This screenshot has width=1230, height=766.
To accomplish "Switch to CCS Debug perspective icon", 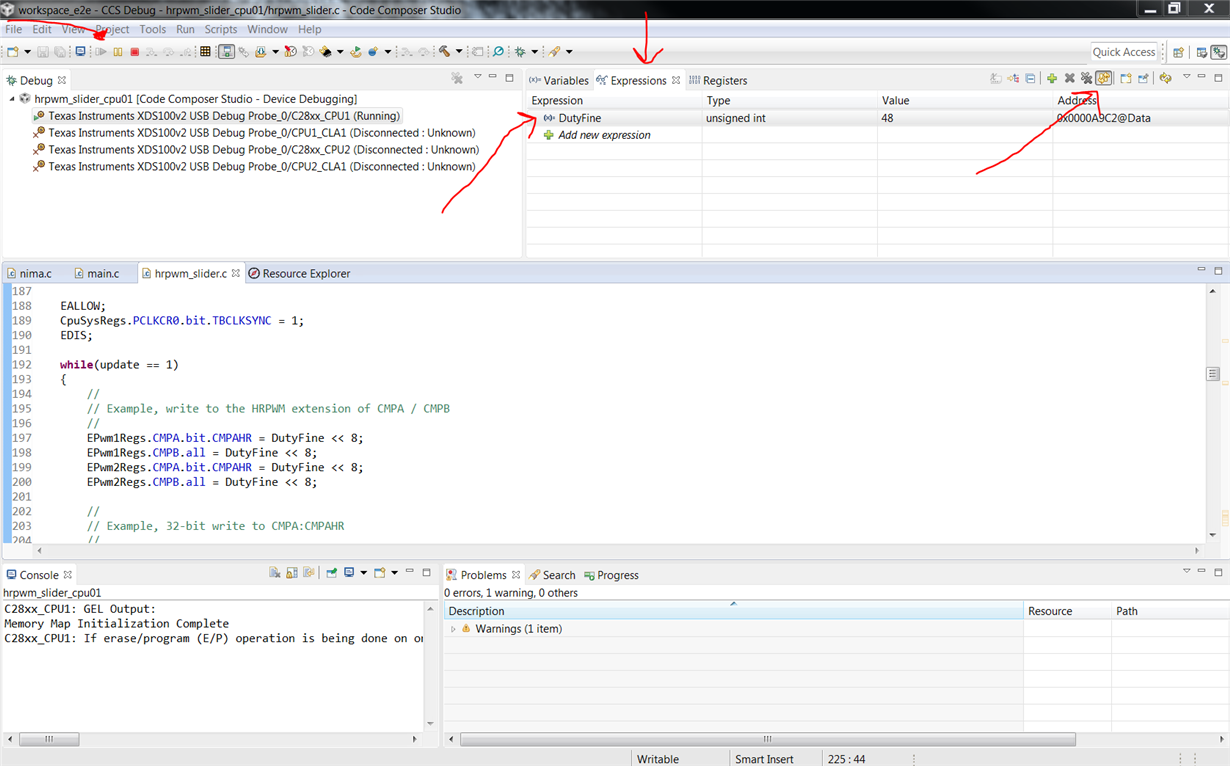I will pos(1219,52).
